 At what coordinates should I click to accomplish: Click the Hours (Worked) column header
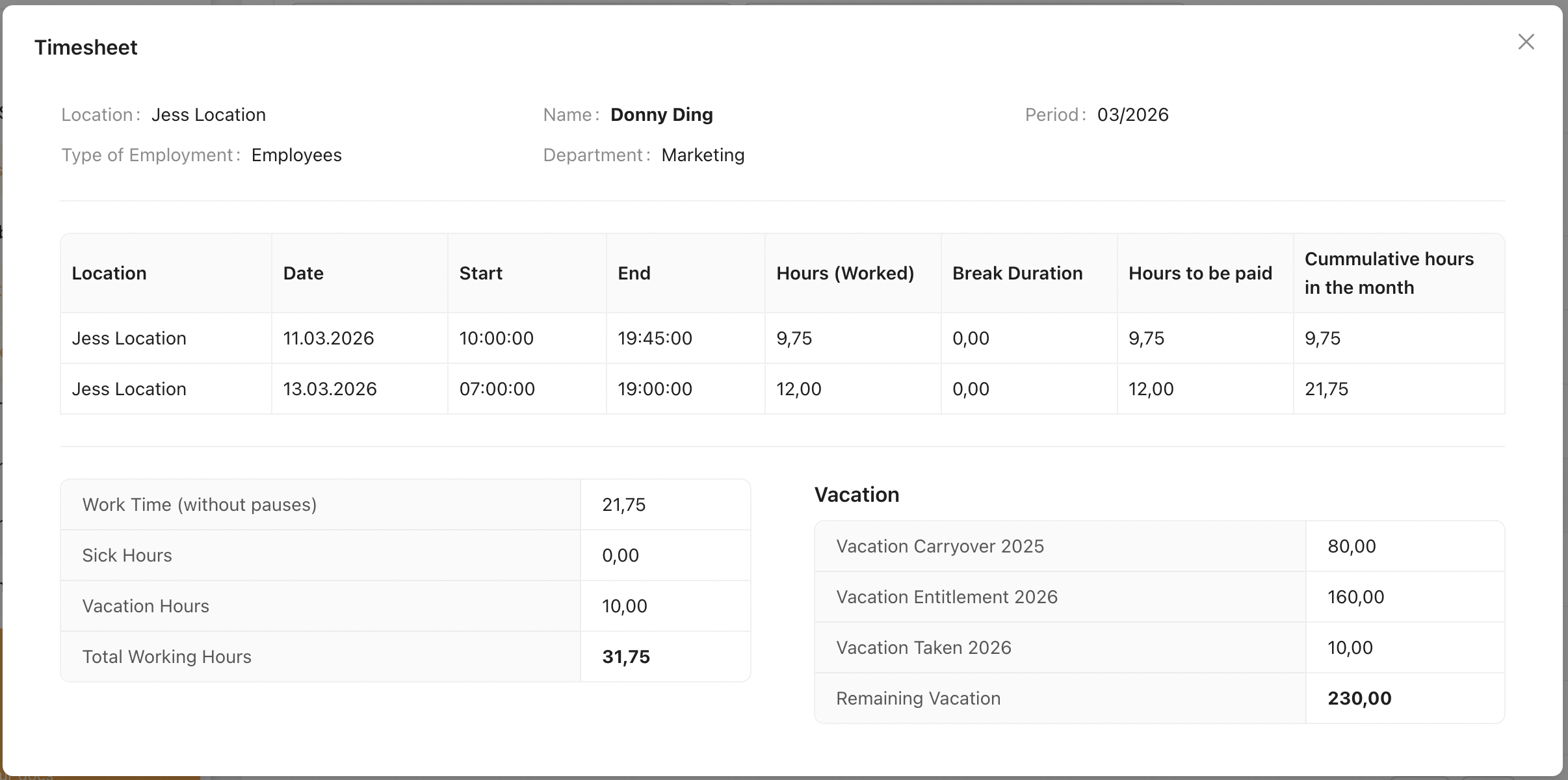(x=844, y=274)
